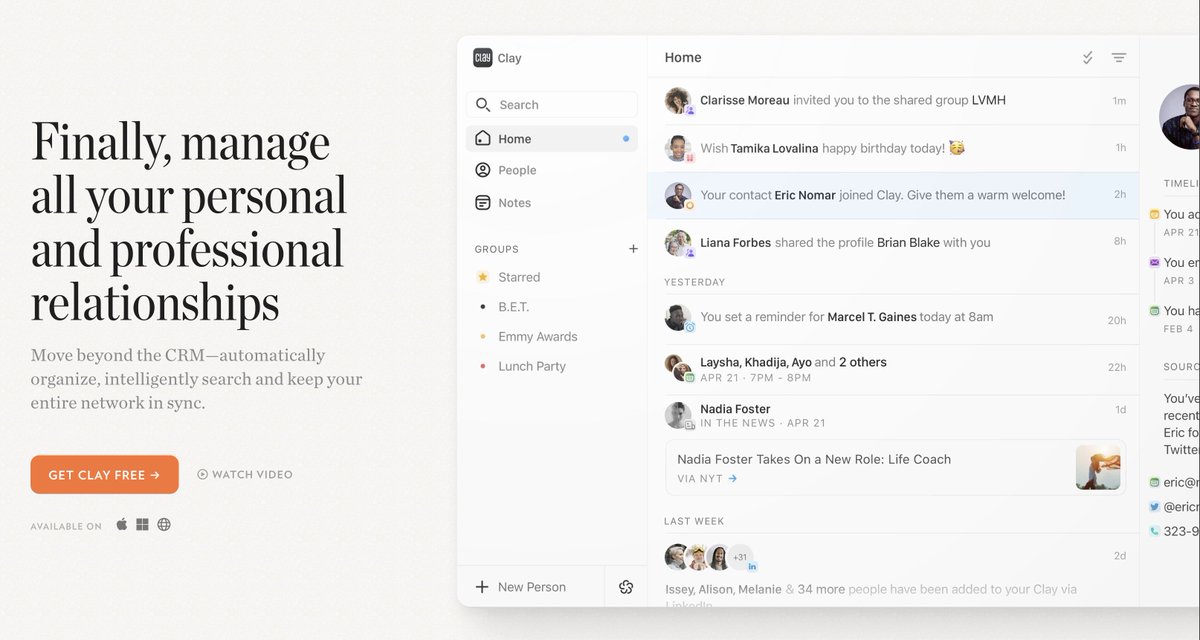The width and height of the screenshot is (1200, 640).
Task: Open the Notes section in sidebar
Action: [552, 202]
